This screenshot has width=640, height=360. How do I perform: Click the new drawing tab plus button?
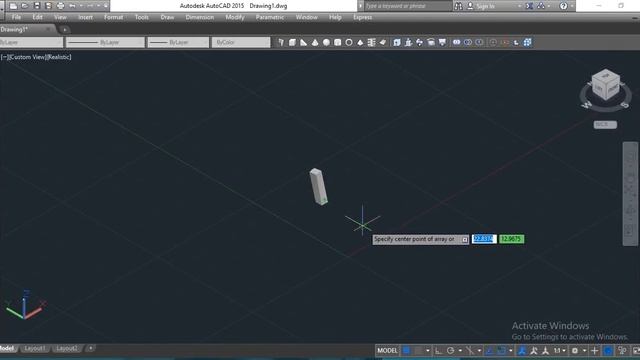pyautogui.click(x=64, y=29)
